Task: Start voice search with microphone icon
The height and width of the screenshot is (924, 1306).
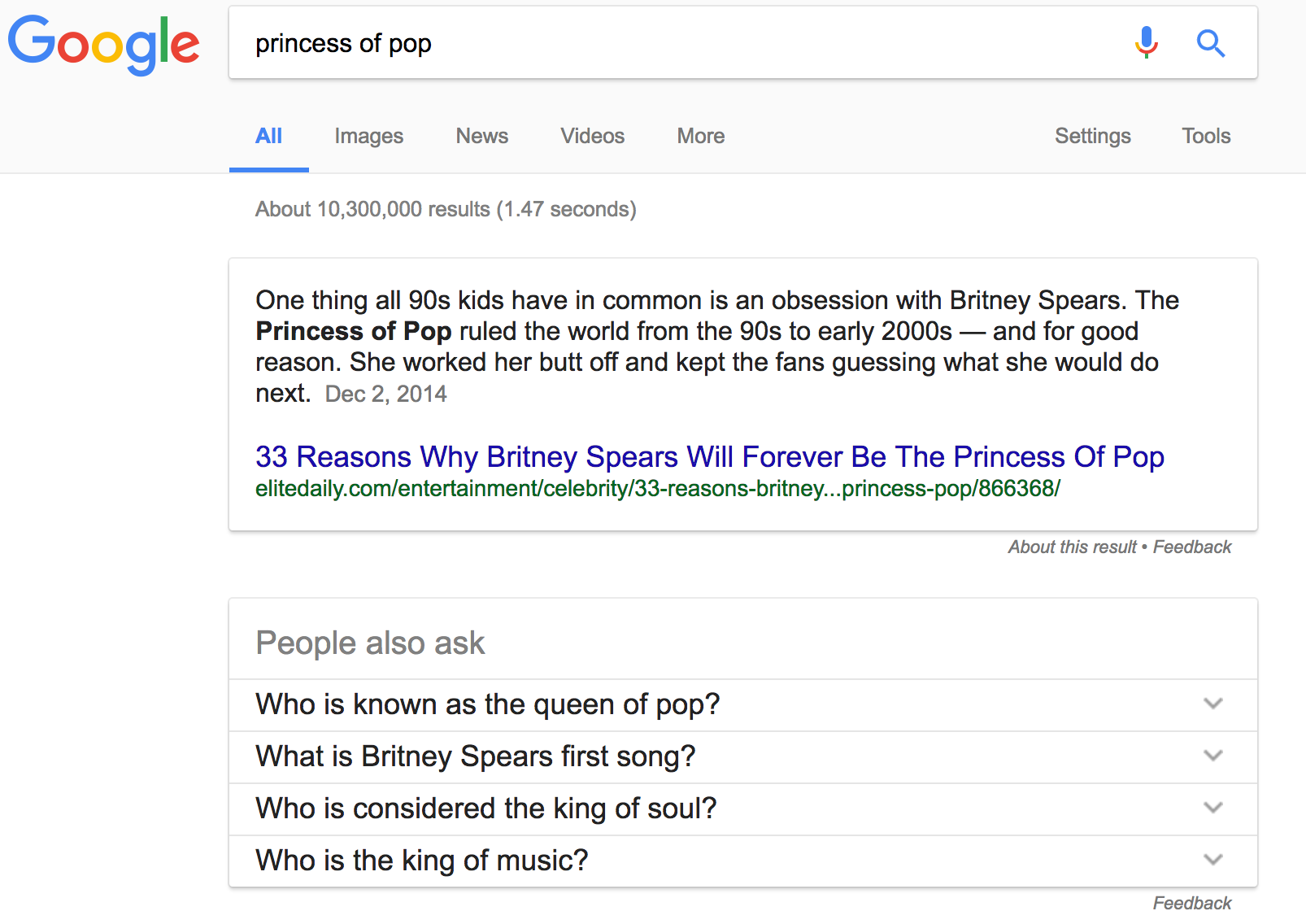Action: coord(1146,42)
